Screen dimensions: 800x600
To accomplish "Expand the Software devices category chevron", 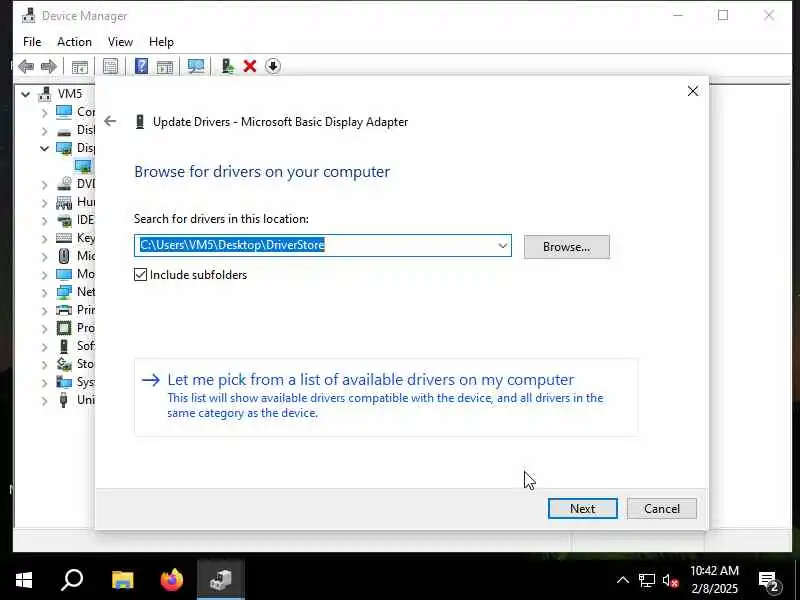I will (44, 346).
